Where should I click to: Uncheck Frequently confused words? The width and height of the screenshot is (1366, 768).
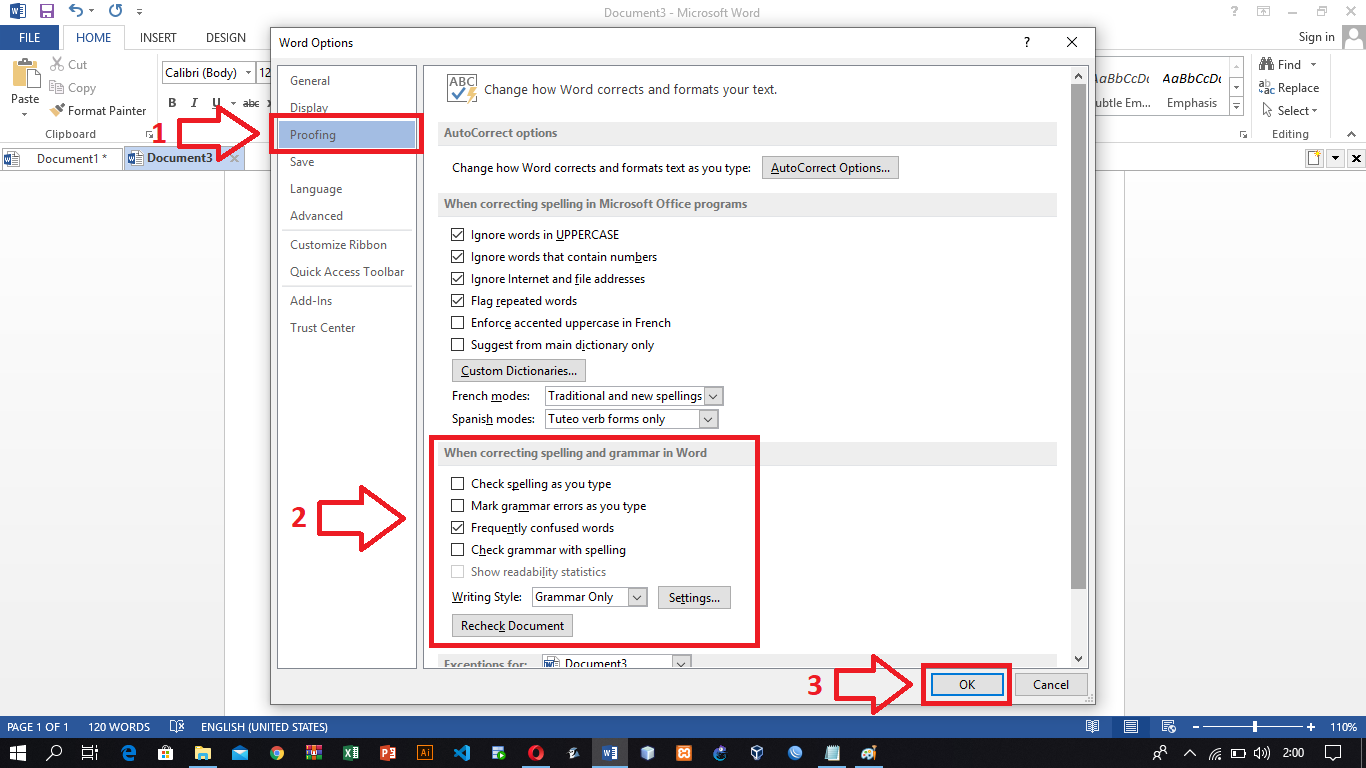click(x=458, y=528)
